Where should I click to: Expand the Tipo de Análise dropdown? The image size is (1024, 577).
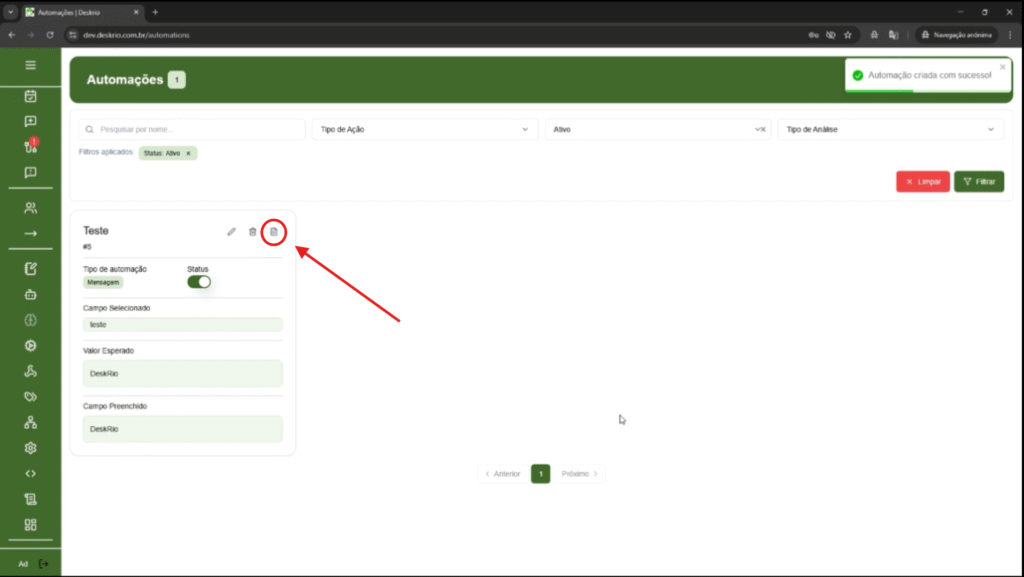pyautogui.click(x=890, y=129)
